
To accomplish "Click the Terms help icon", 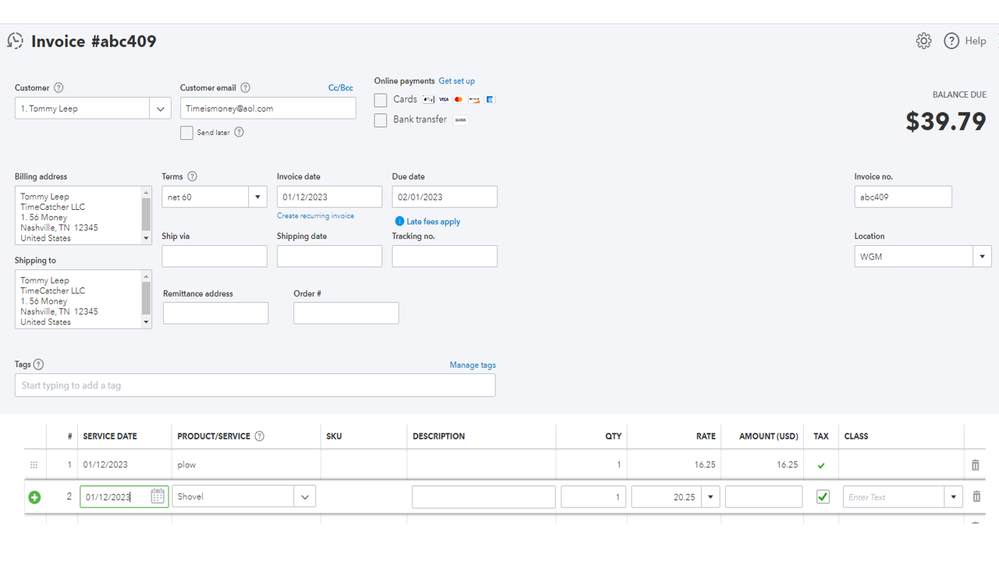I will [x=193, y=177].
